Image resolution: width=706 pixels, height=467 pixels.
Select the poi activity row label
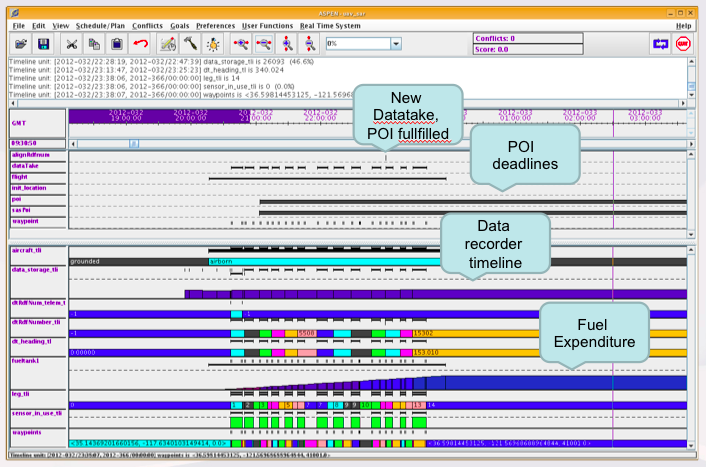click(38, 200)
